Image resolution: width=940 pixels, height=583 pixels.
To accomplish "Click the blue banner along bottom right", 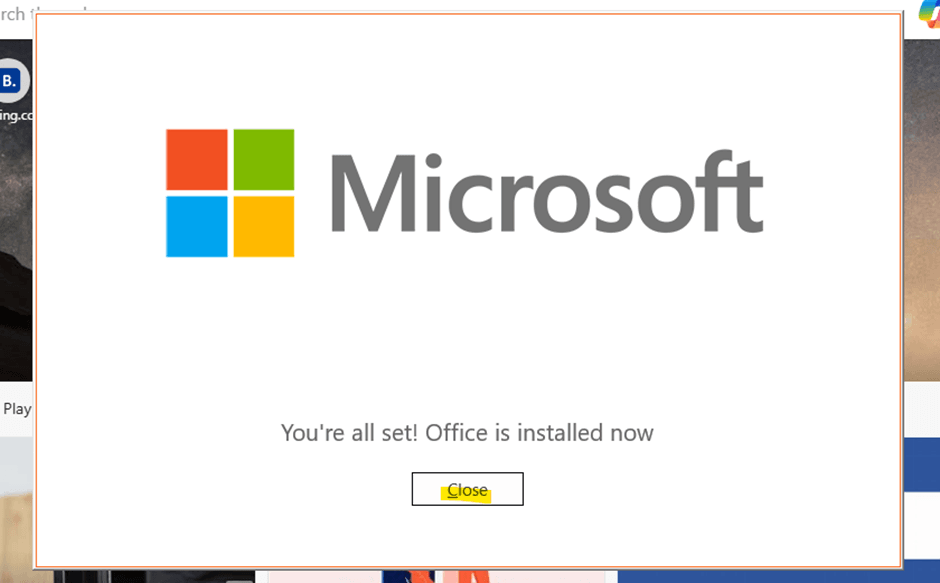I will (x=779, y=576).
